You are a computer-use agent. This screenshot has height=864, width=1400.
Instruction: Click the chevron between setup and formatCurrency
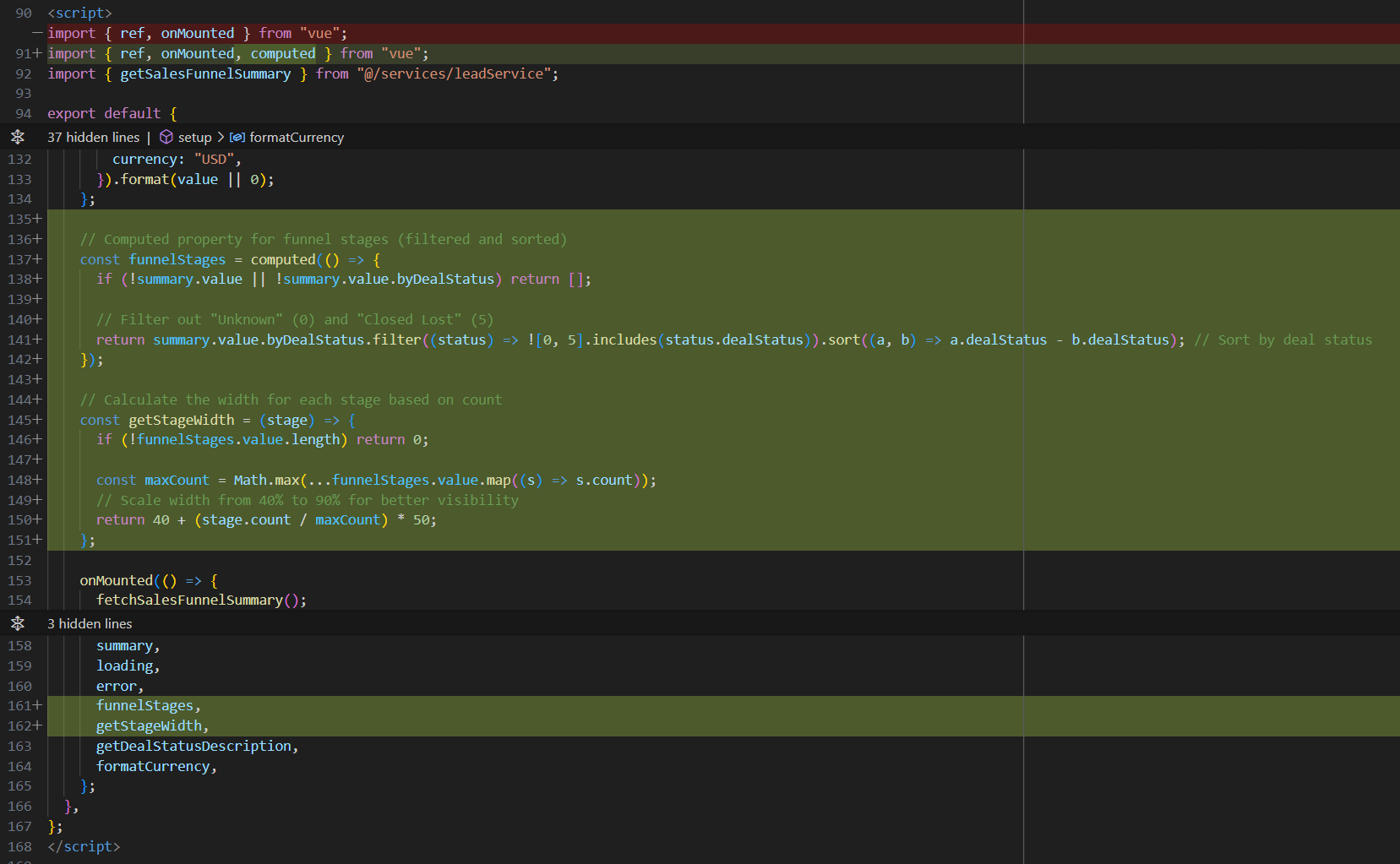coord(220,136)
